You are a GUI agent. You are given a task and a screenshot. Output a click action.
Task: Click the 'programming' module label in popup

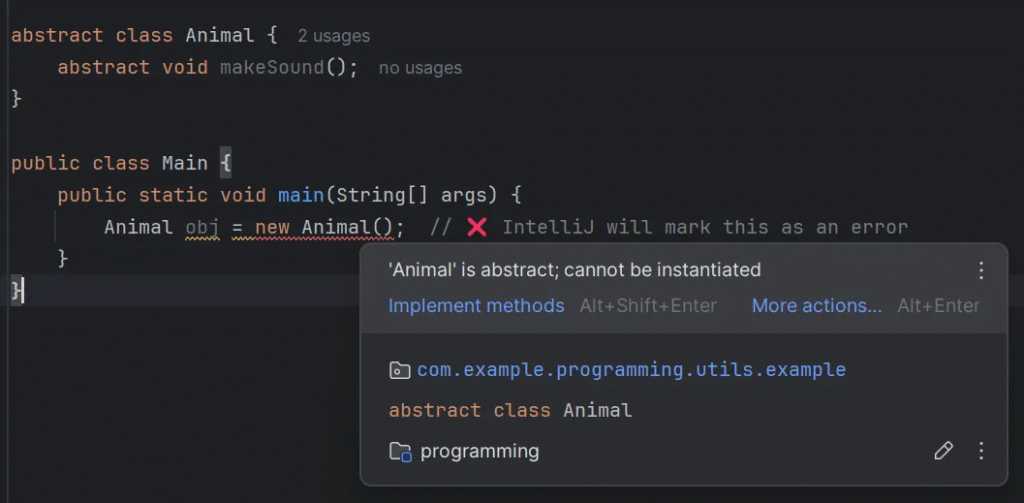(x=479, y=452)
